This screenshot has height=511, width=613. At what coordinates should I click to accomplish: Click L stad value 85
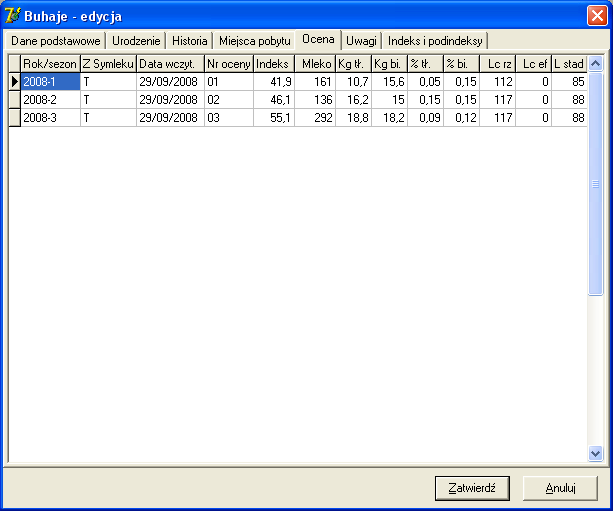[569, 82]
